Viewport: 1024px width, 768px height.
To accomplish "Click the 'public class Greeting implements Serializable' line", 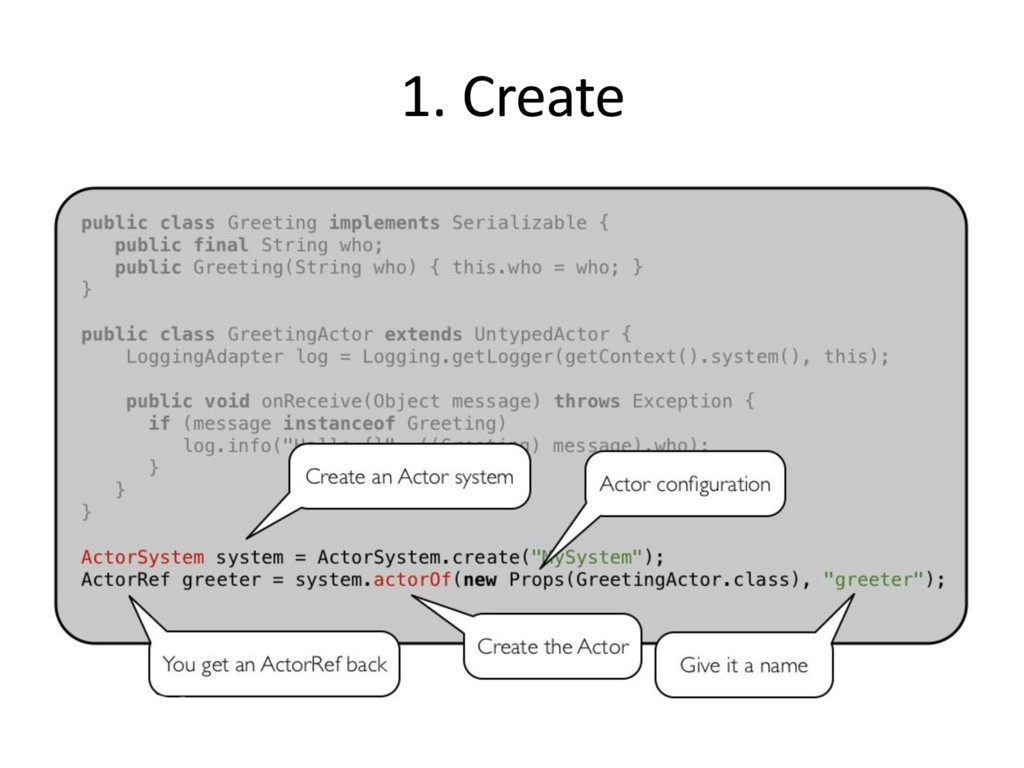I will coord(345,223).
